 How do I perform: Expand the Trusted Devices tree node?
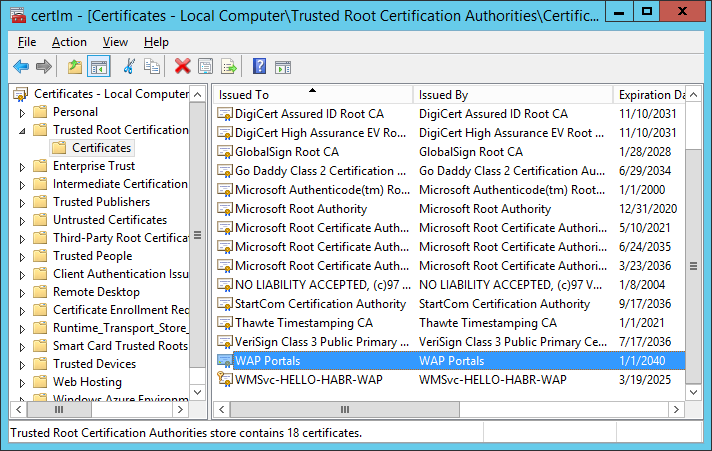(22, 365)
